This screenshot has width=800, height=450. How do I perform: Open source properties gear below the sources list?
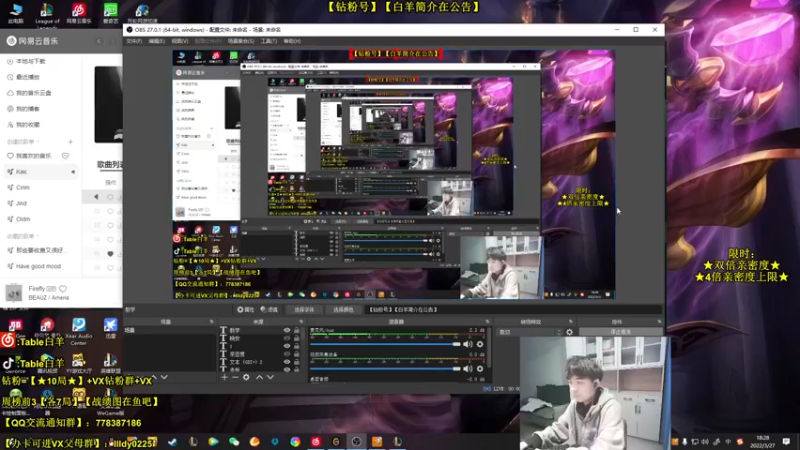[x=246, y=377]
